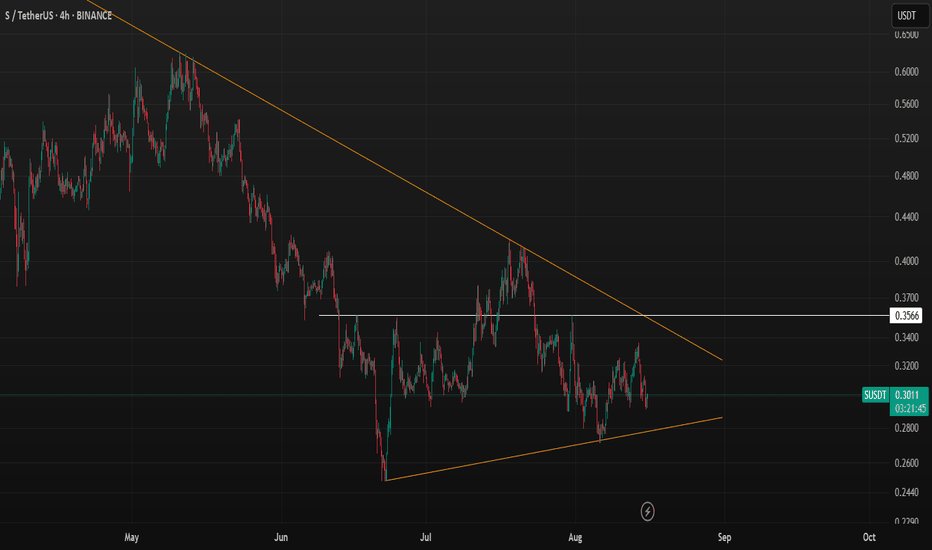
Task: Click the 0.3700 price axis label
Action: [906, 297]
